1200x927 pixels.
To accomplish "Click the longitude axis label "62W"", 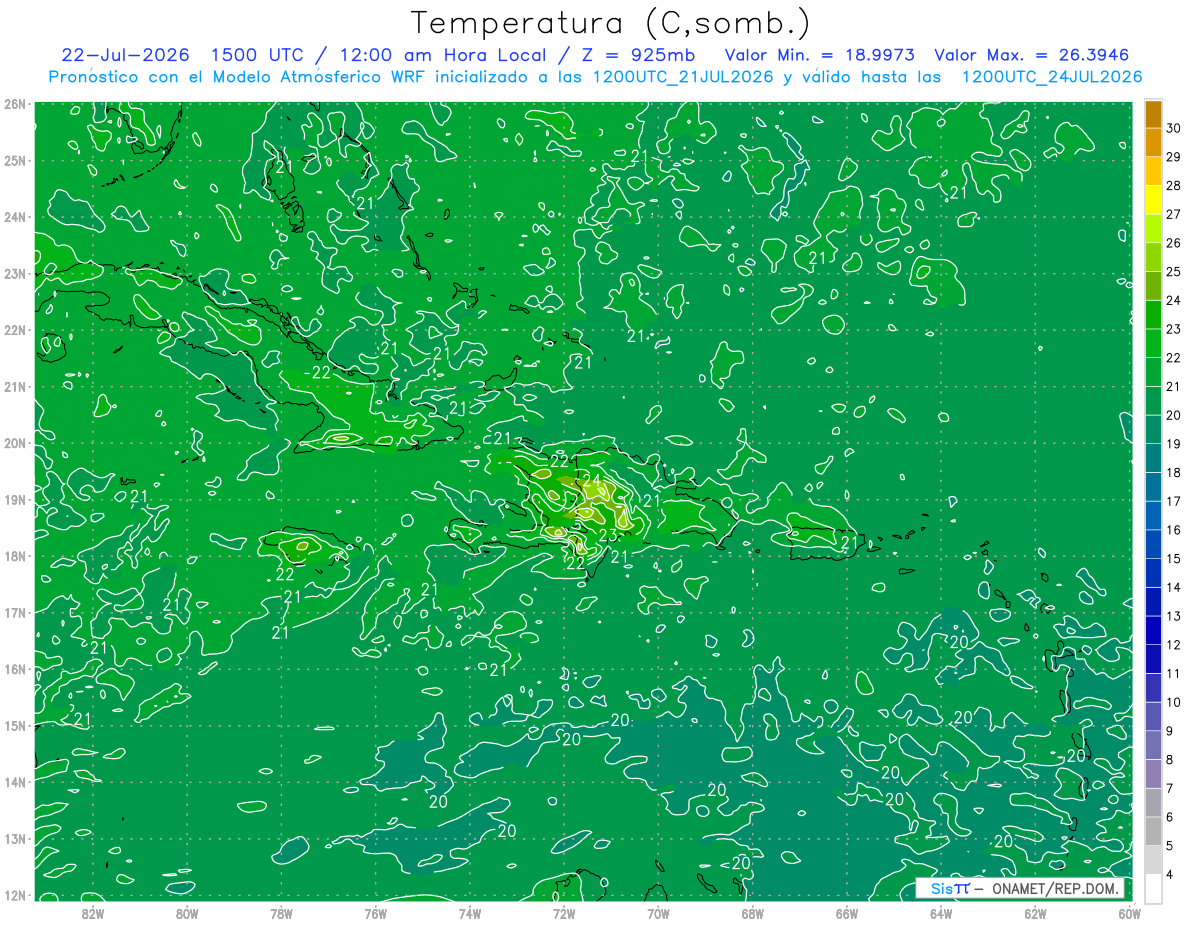I will pos(1035,913).
